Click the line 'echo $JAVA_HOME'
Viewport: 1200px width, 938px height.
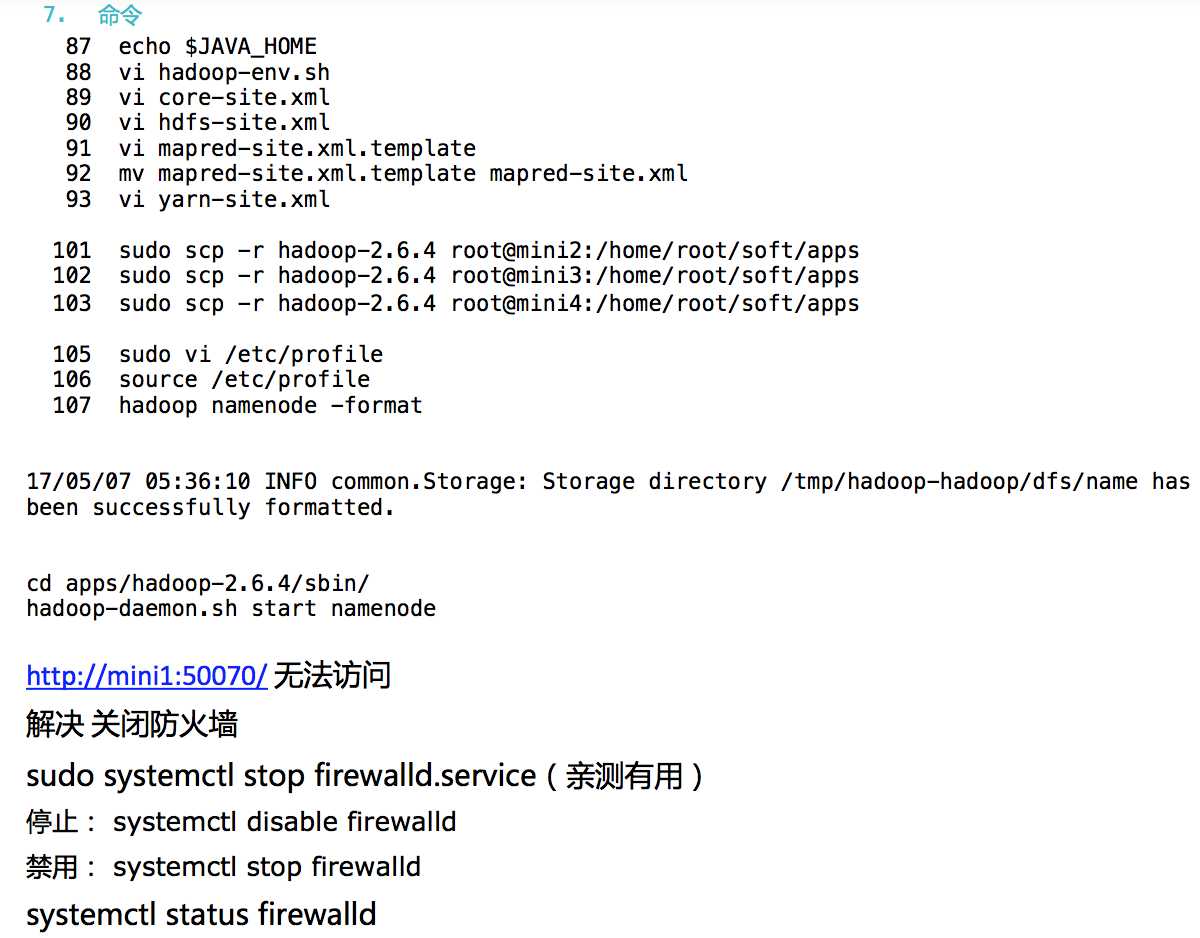218,47
